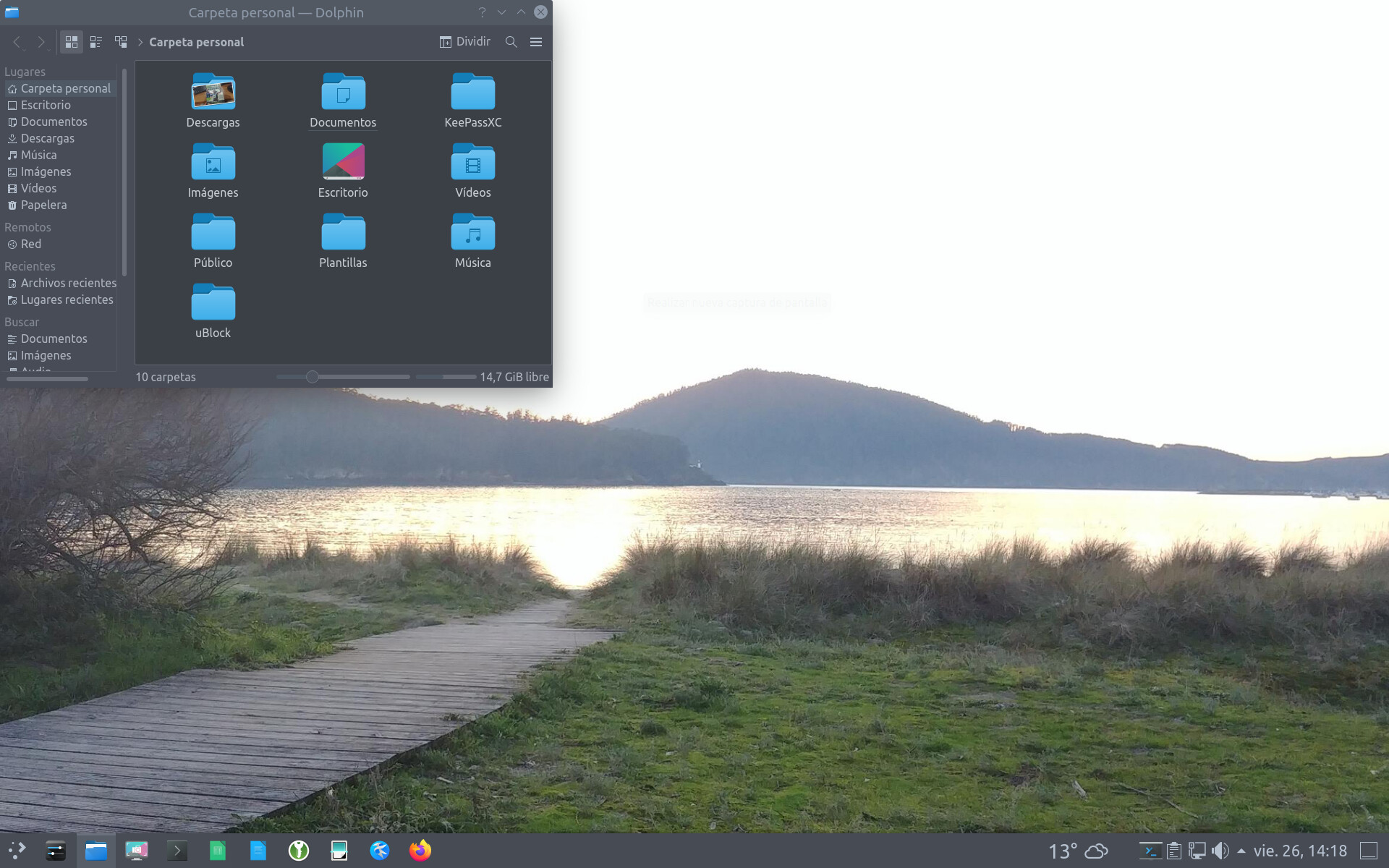Screen dimensions: 1389x868
Task: Select the Vídeos folder icon
Action: [473, 162]
